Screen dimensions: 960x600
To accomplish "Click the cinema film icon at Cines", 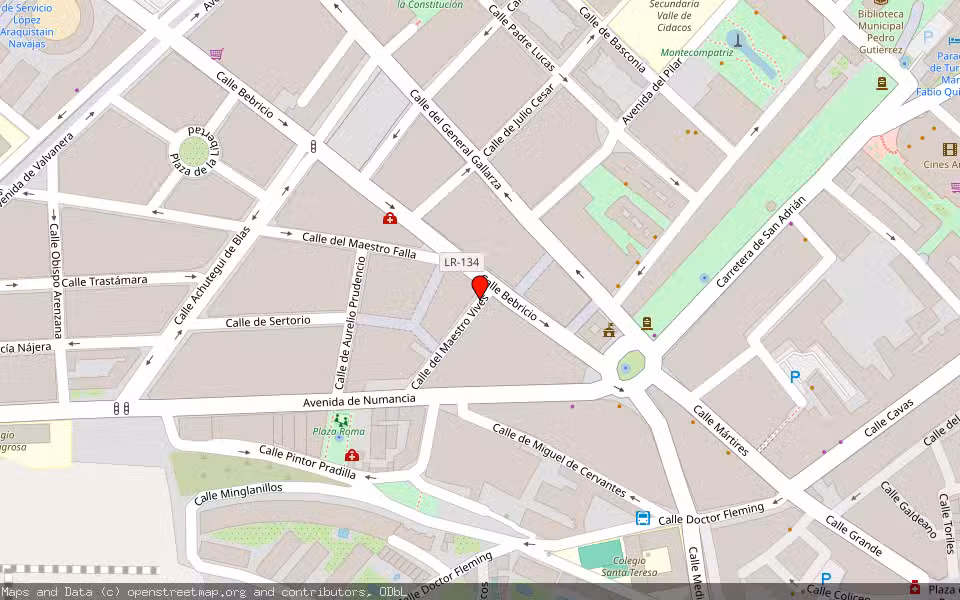I will [949, 149].
